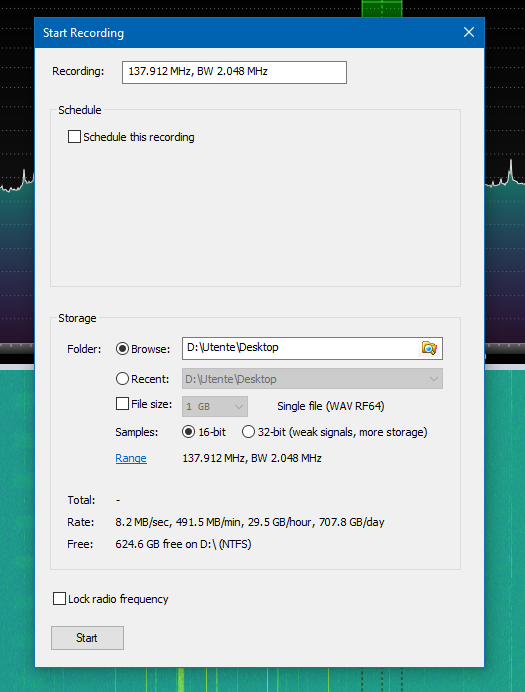Click the Range link
525x692 pixels.
[x=131, y=458]
